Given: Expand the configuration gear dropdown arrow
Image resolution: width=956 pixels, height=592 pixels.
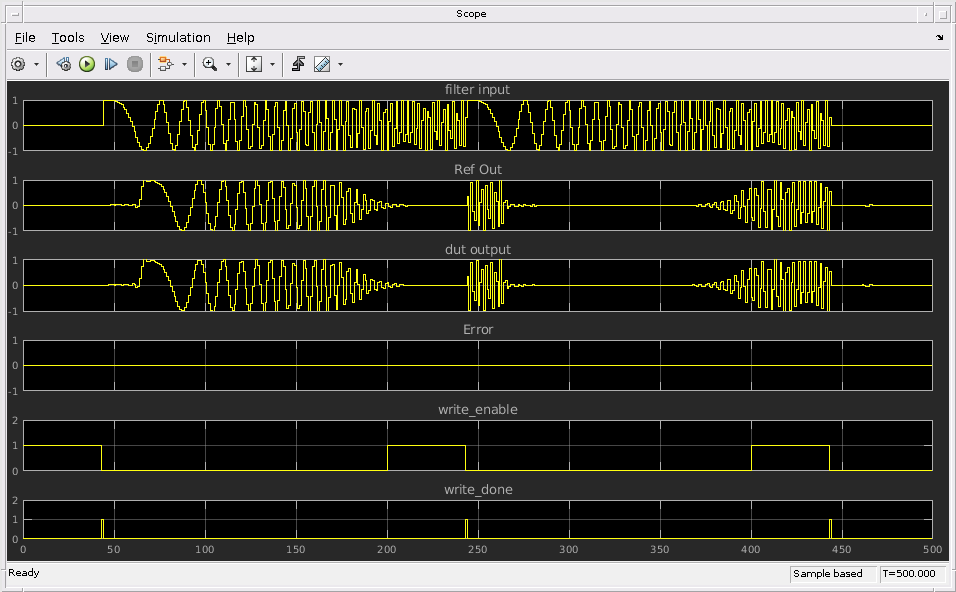Looking at the screenshot, I should pyautogui.click(x=37, y=64).
